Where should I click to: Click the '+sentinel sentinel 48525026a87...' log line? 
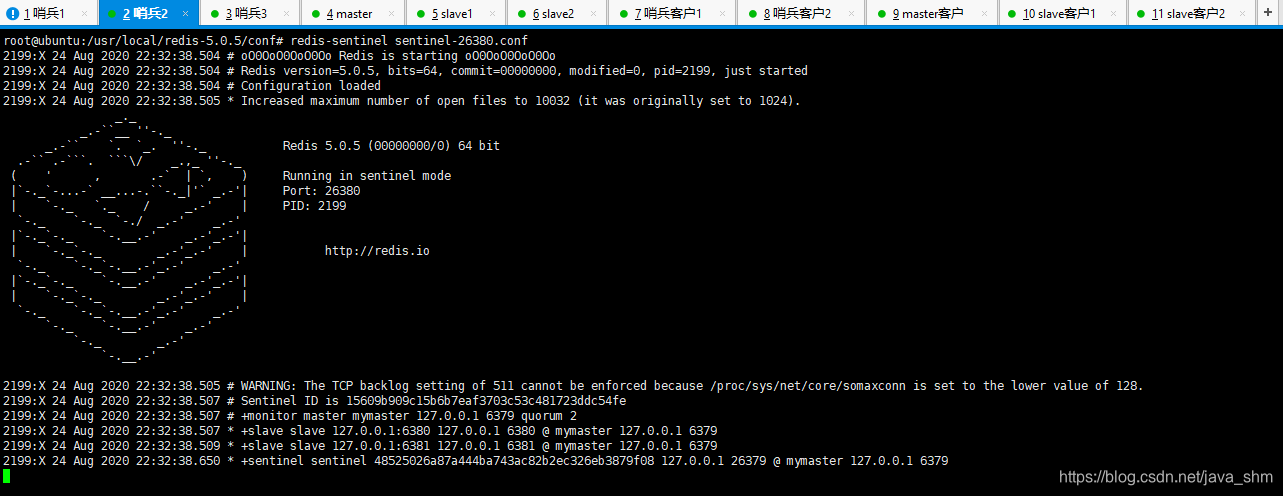point(475,461)
